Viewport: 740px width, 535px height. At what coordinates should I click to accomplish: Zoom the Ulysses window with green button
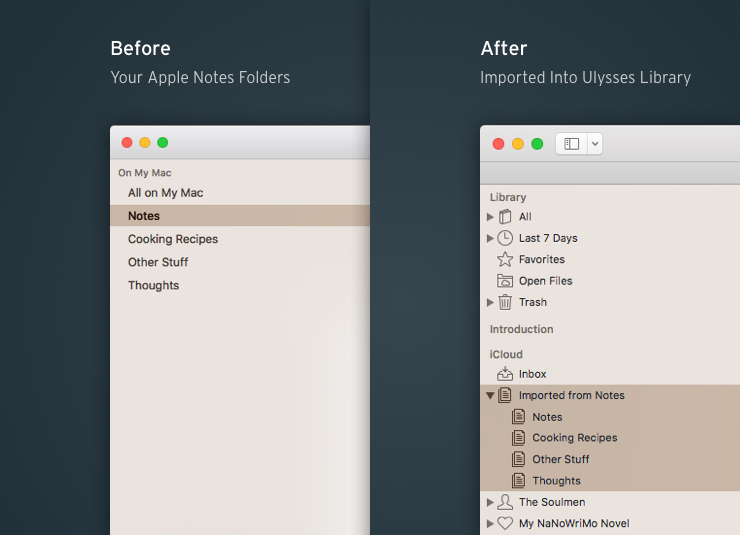[x=537, y=144]
